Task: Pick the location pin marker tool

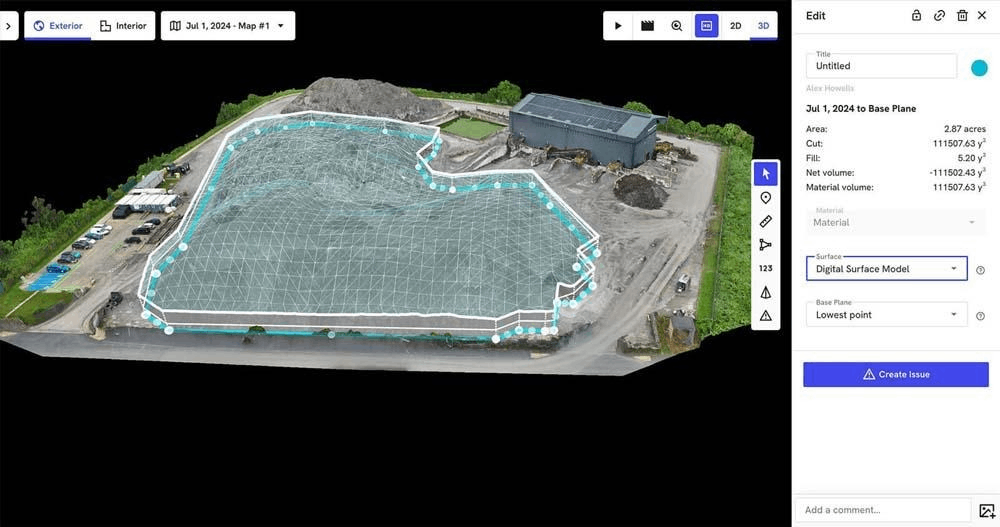Action: pyautogui.click(x=765, y=198)
